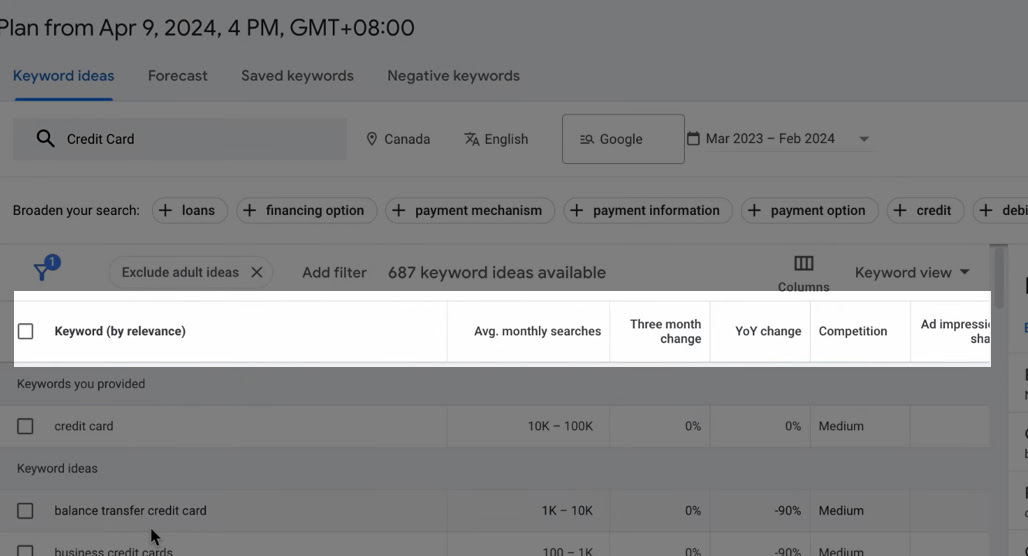Switch to Forecast tab

coord(178,76)
